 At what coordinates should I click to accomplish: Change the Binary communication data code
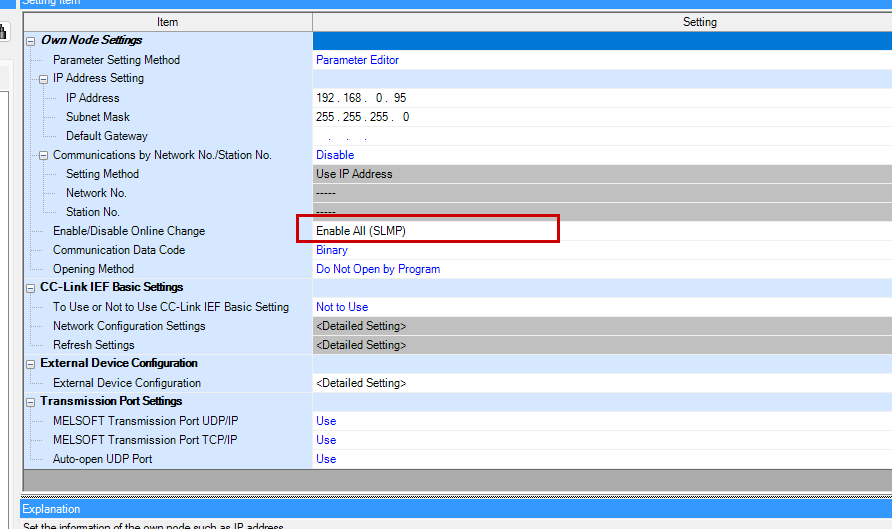pyautogui.click(x=332, y=250)
